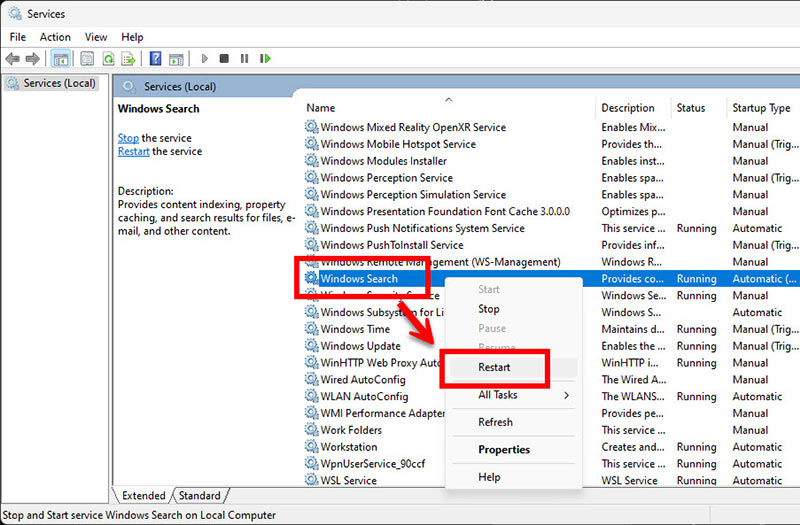Click Pause Service toolbar icon
The width and height of the screenshot is (800, 525).
244,59
